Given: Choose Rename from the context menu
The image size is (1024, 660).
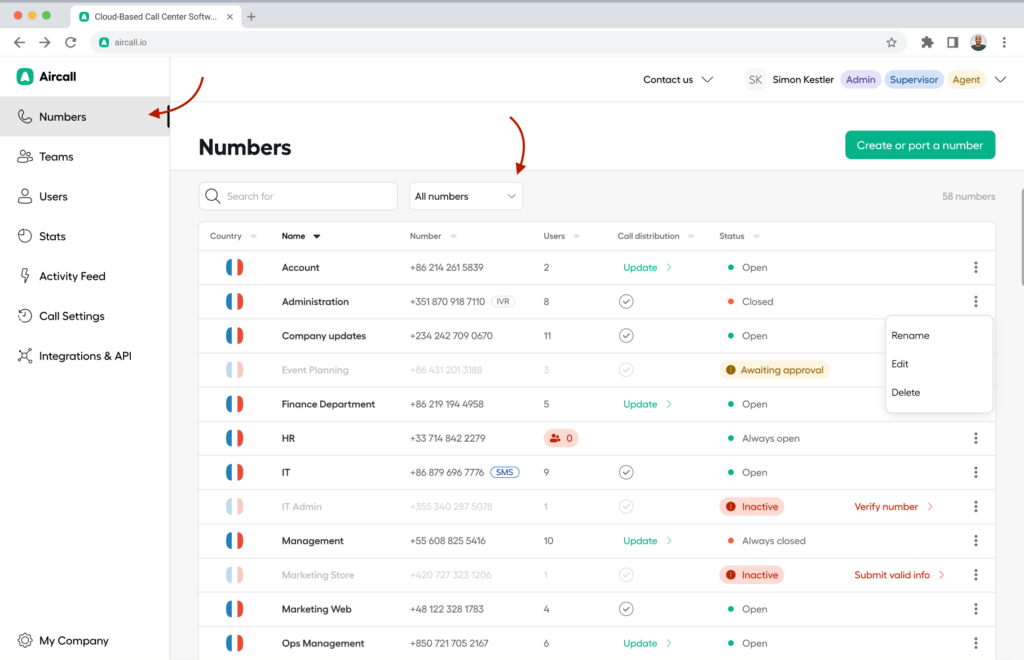Looking at the screenshot, I should (910, 336).
